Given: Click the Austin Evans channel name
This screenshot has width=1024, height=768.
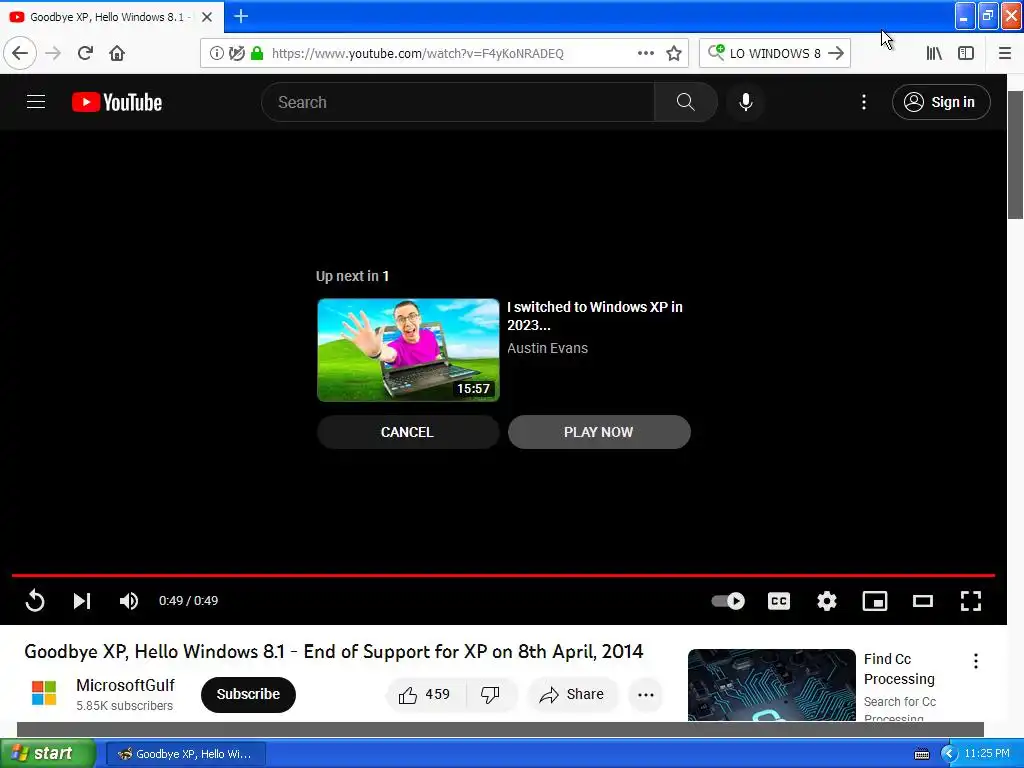Looking at the screenshot, I should pyautogui.click(x=547, y=348).
